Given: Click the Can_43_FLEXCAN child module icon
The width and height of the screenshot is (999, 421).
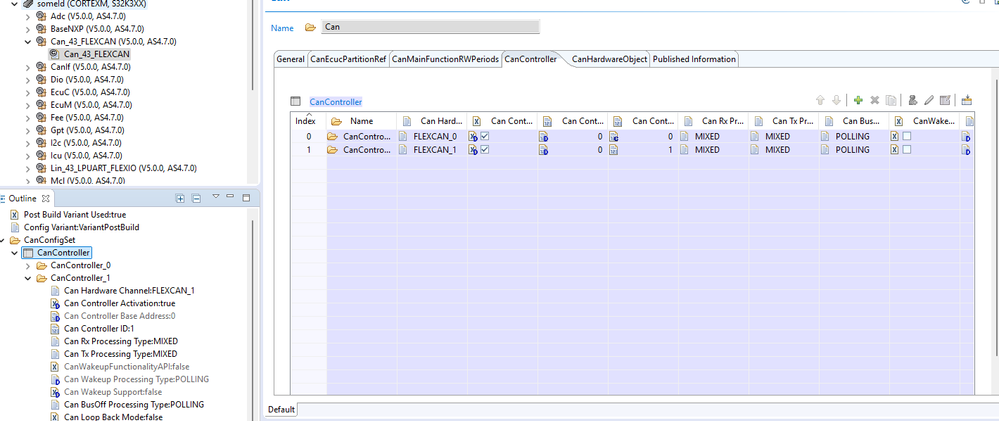Looking at the screenshot, I should pos(55,54).
